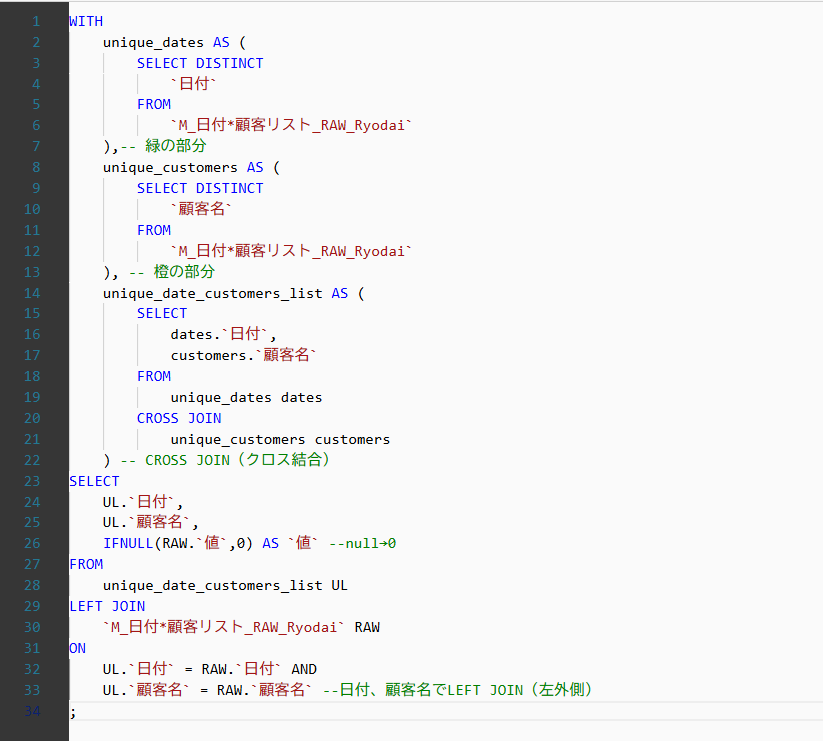Viewport: 823px width, 741px height.
Task: Click line number 1 in the gutter
Action: (x=36, y=22)
